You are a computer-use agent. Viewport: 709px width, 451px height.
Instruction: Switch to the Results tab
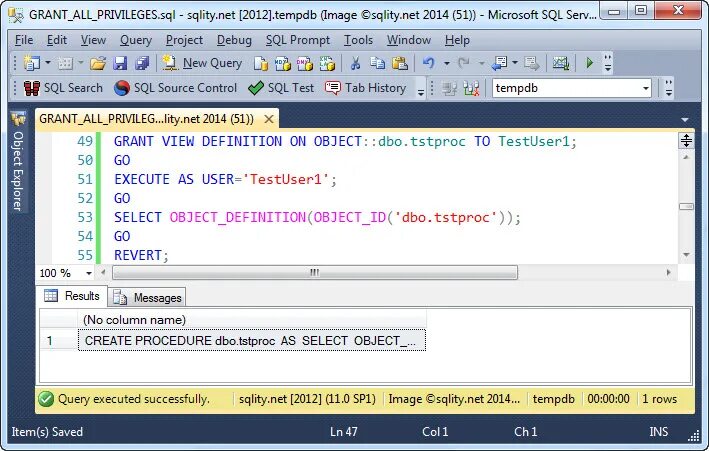point(72,296)
